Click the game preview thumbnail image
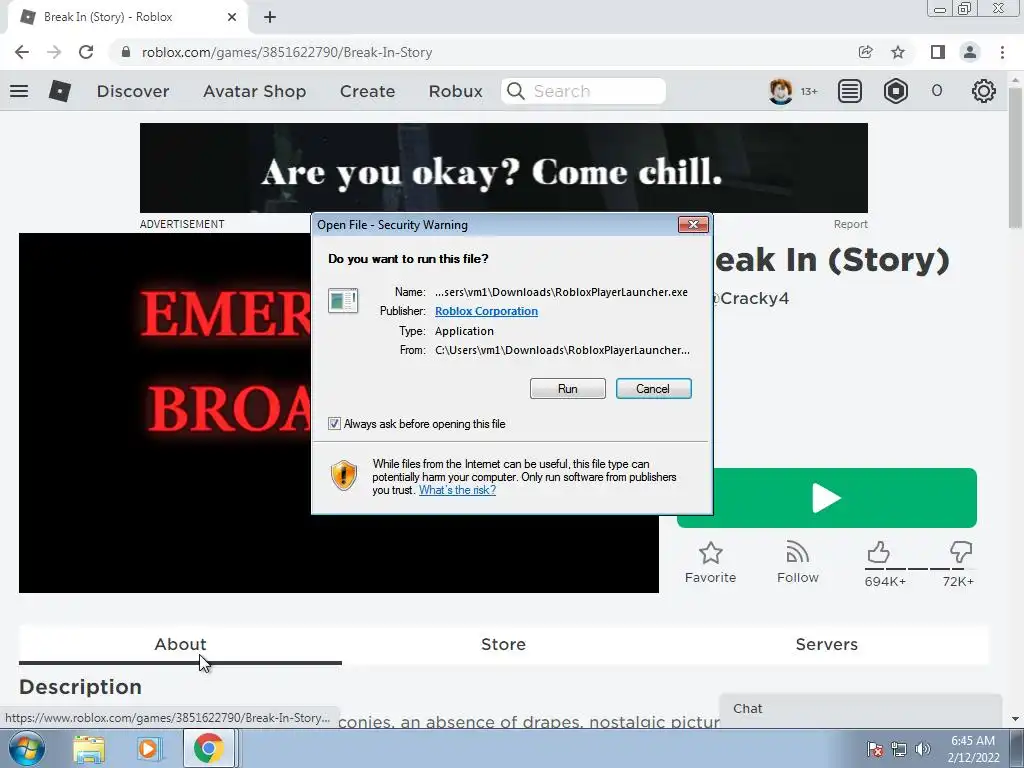 click(x=165, y=413)
